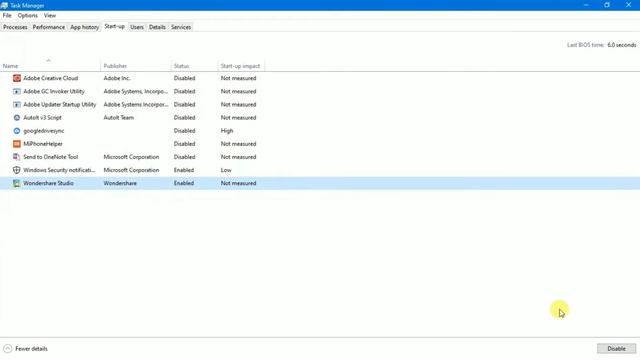Sort by the Start-up impact column header
Screen dimensions: 640x360
pos(240,66)
